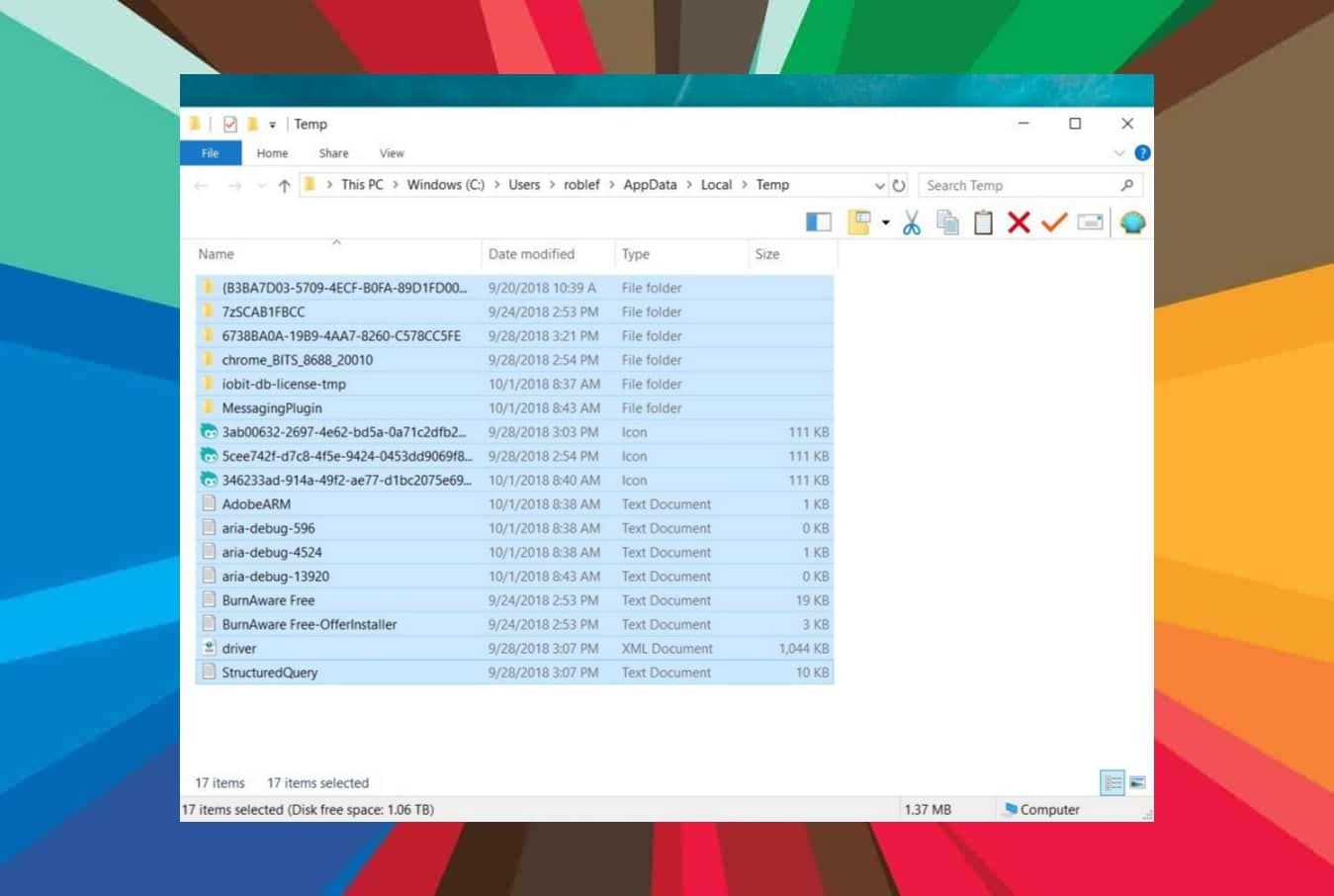The height and width of the screenshot is (896, 1334).
Task: Select the iobit-db-license-tmp folder
Action: click(x=514, y=384)
